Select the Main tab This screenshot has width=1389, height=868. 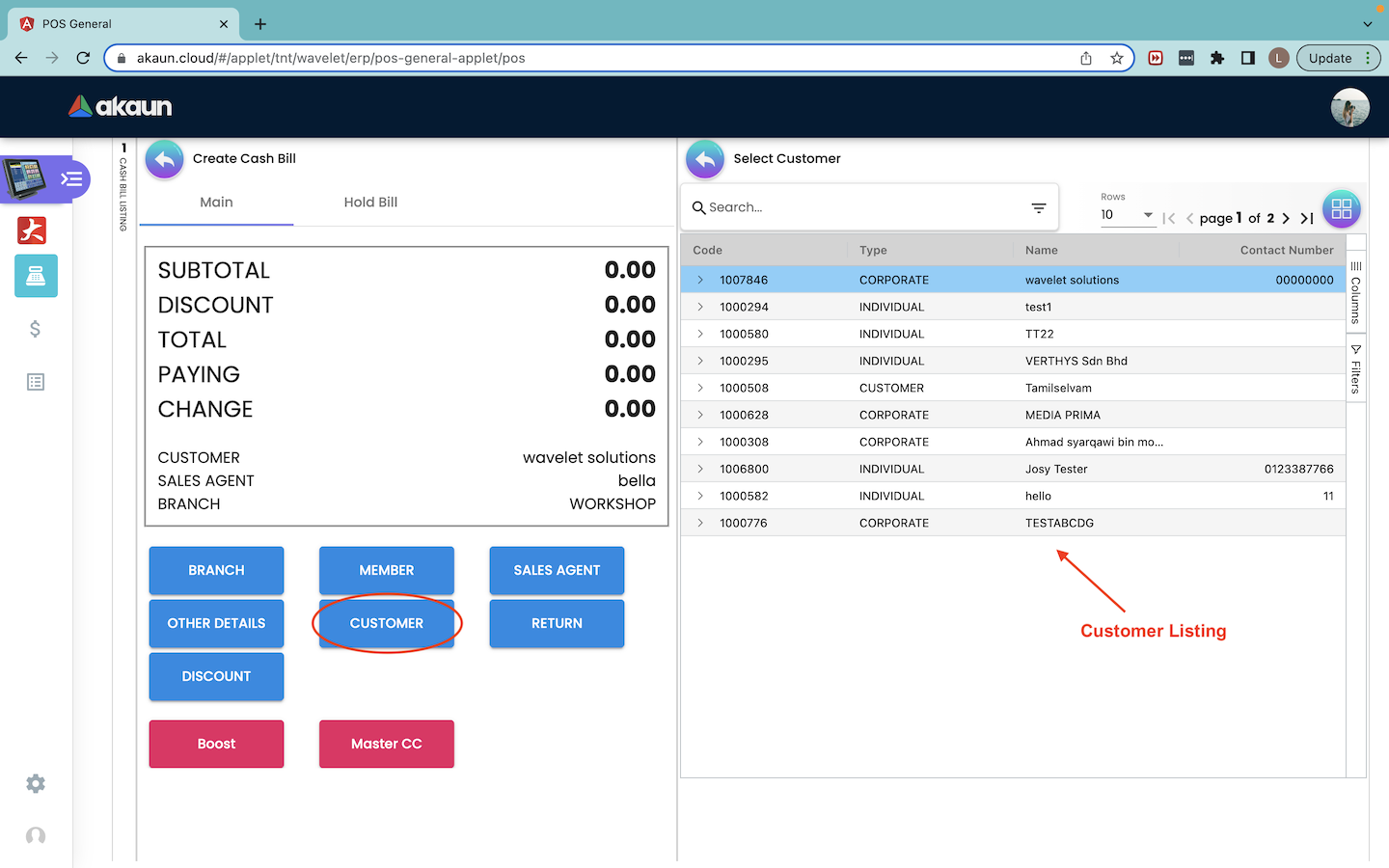pyautogui.click(x=216, y=203)
